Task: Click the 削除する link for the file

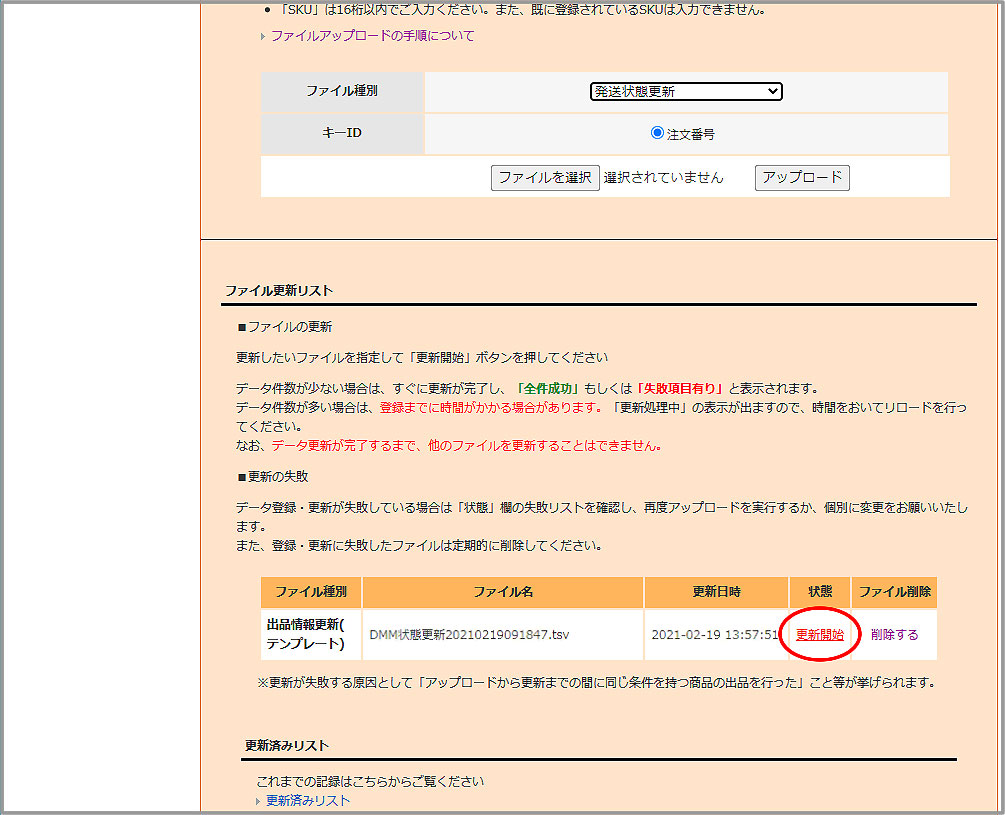Action: tap(893, 635)
